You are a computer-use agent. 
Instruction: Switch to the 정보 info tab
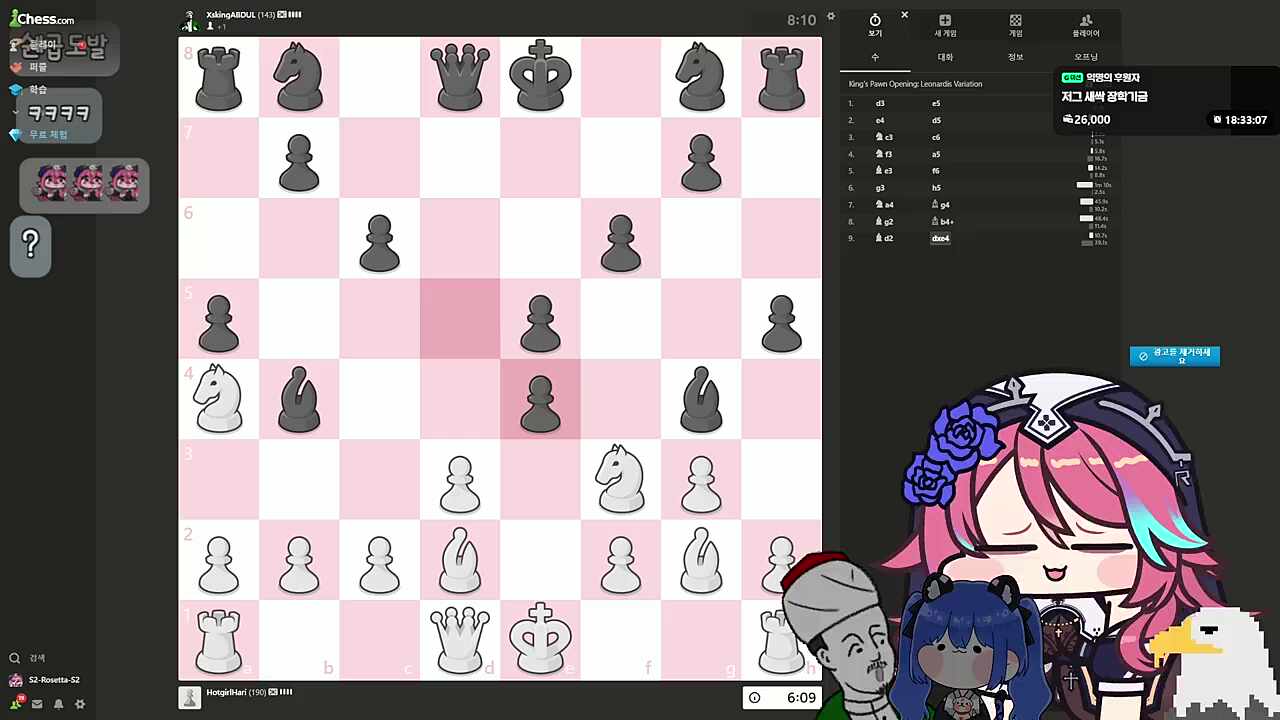click(1015, 57)
